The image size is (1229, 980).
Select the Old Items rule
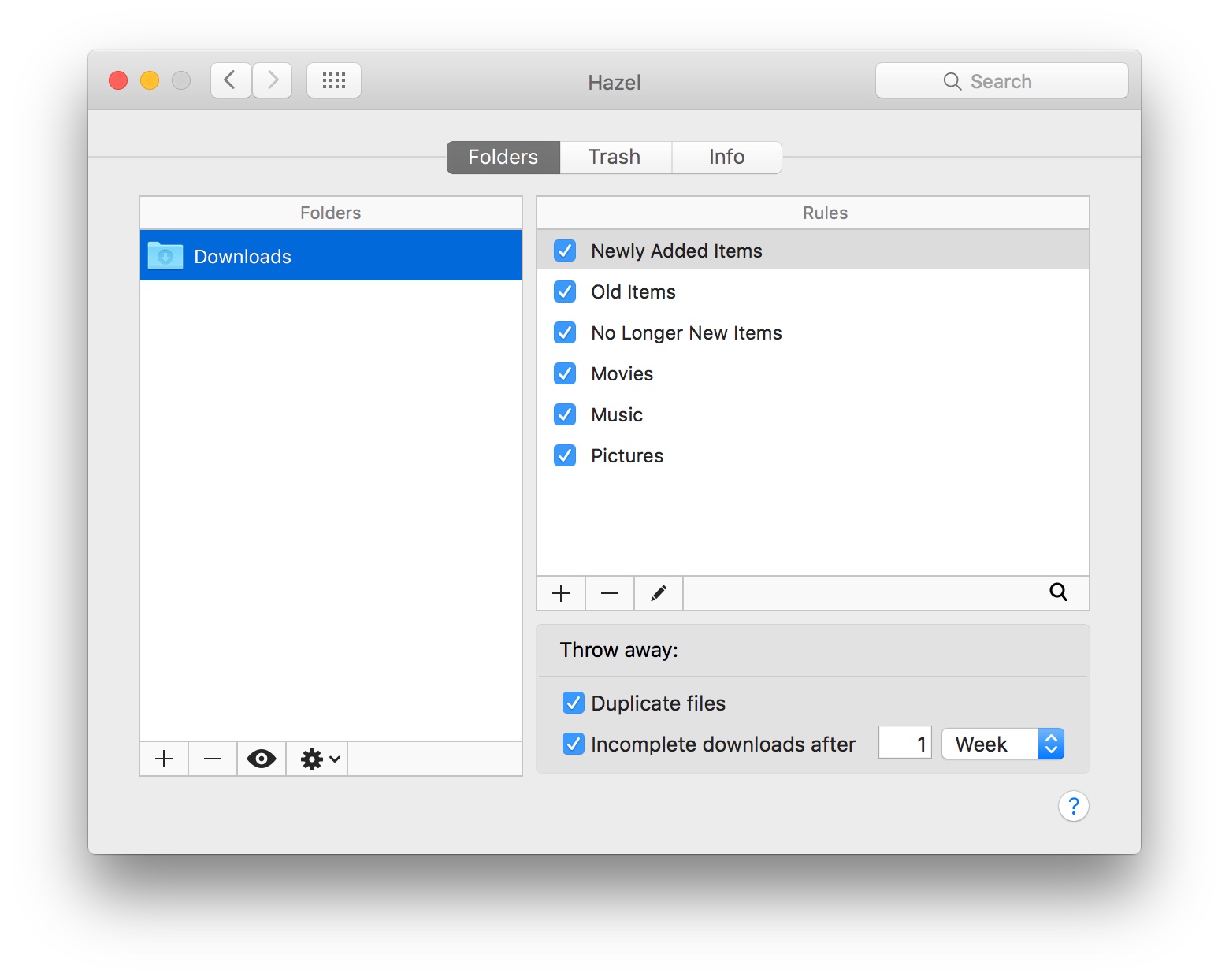point(633,292)
